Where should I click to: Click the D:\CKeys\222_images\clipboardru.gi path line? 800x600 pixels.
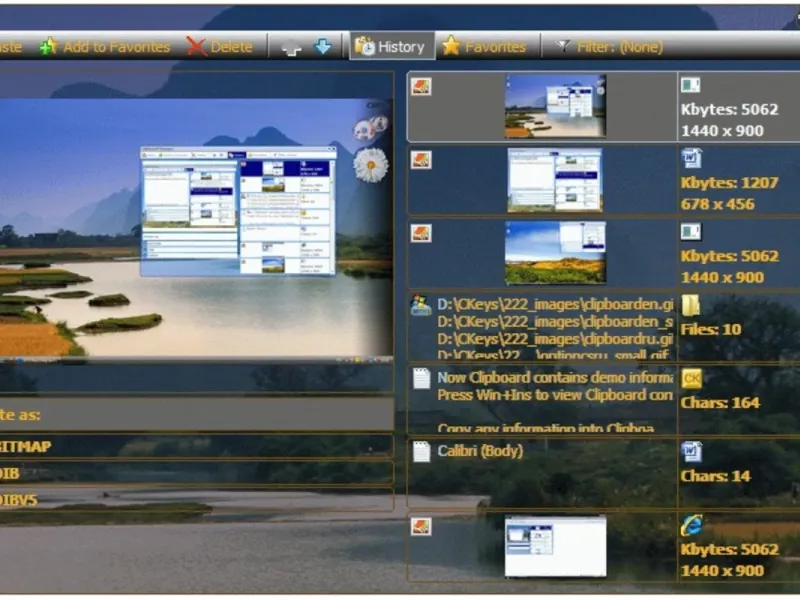555,339
